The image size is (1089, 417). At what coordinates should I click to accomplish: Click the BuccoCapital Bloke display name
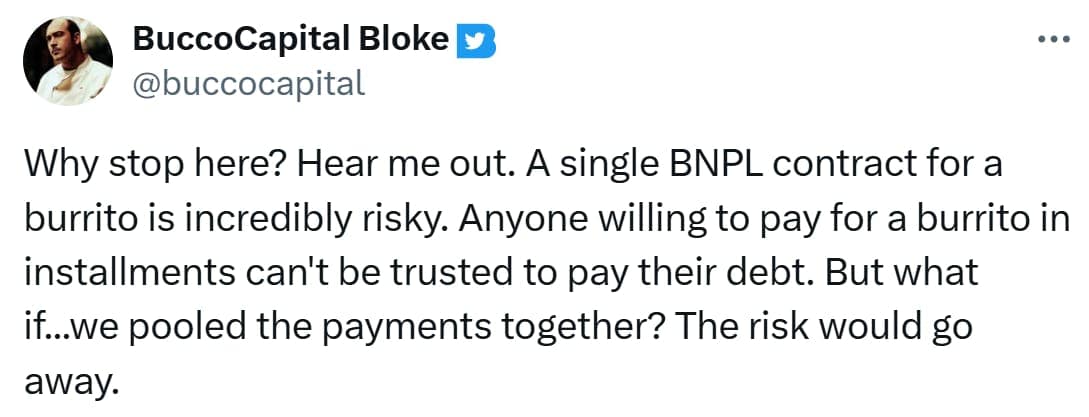pos(290,39)
